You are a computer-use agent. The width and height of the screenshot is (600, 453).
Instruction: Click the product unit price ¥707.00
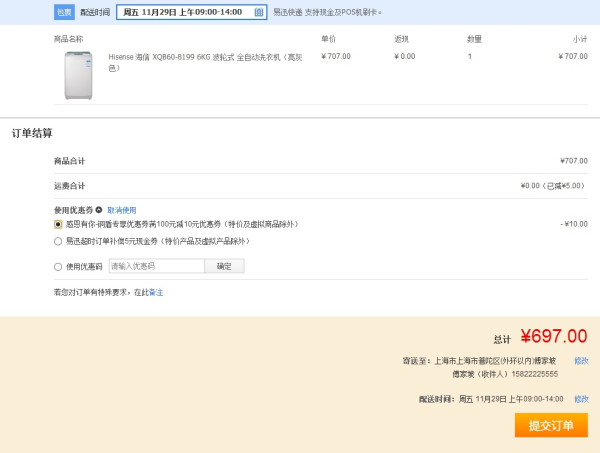[x=336, y=56]
